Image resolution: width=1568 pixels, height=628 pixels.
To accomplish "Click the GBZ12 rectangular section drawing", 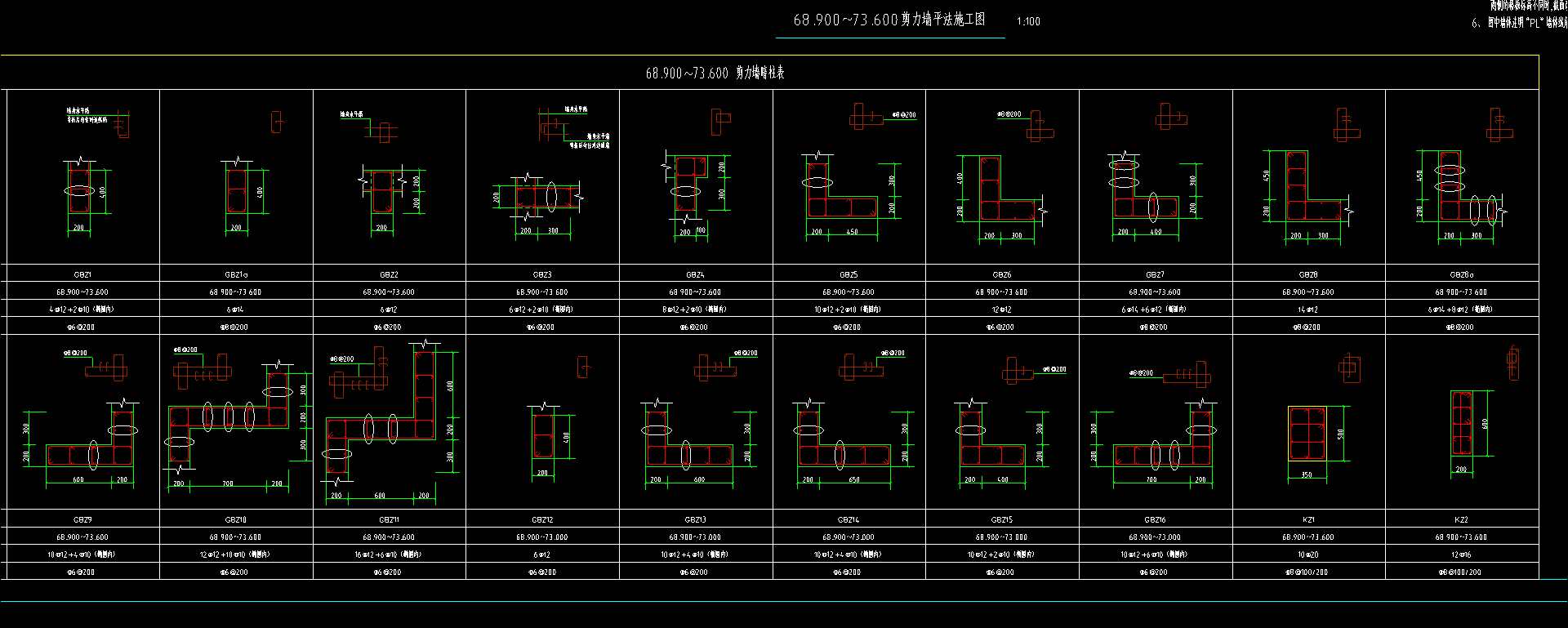I will (543, 437).
